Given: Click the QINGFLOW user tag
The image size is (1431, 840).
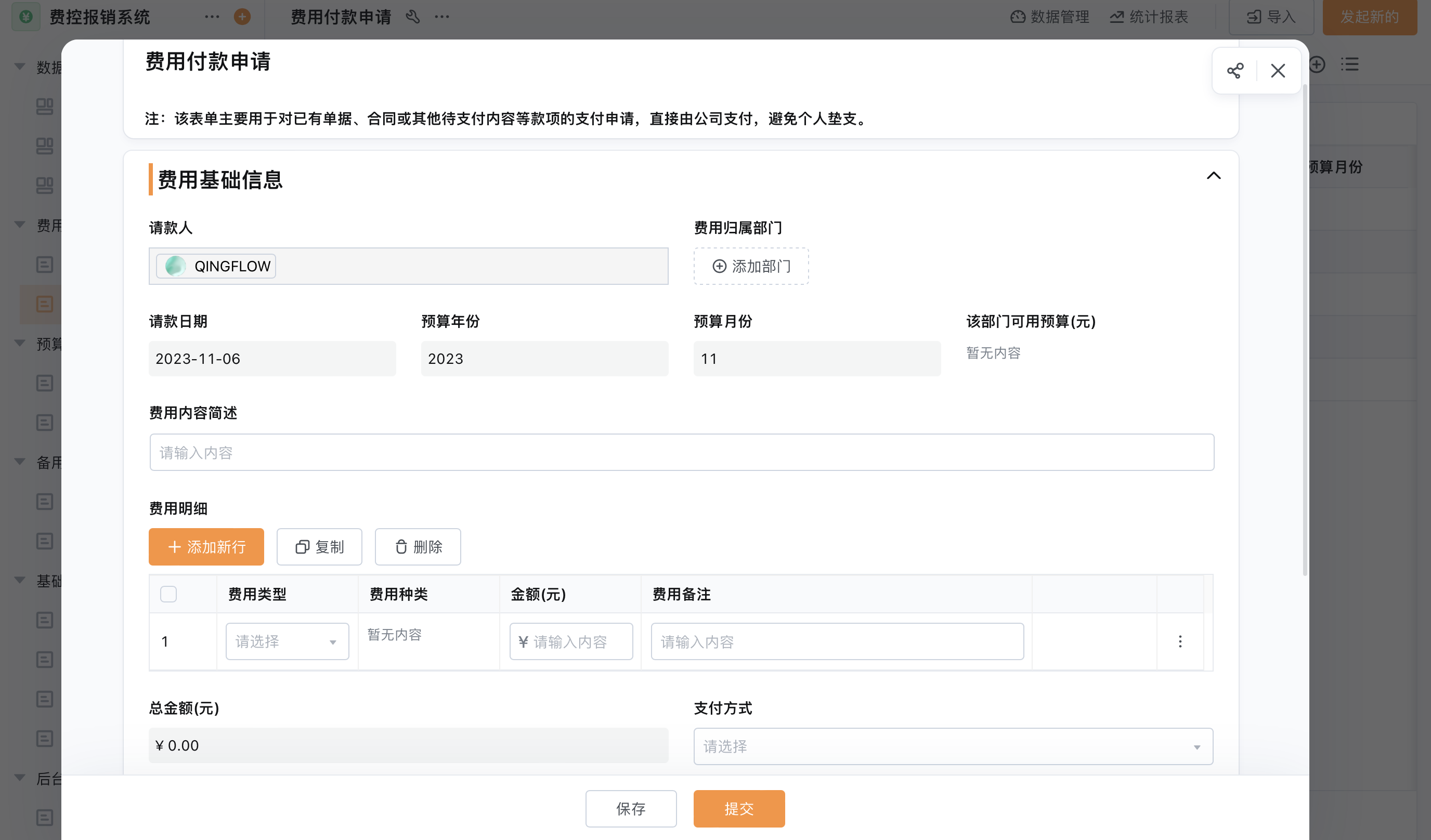Looking at the screenshot, I should (216, 266).
